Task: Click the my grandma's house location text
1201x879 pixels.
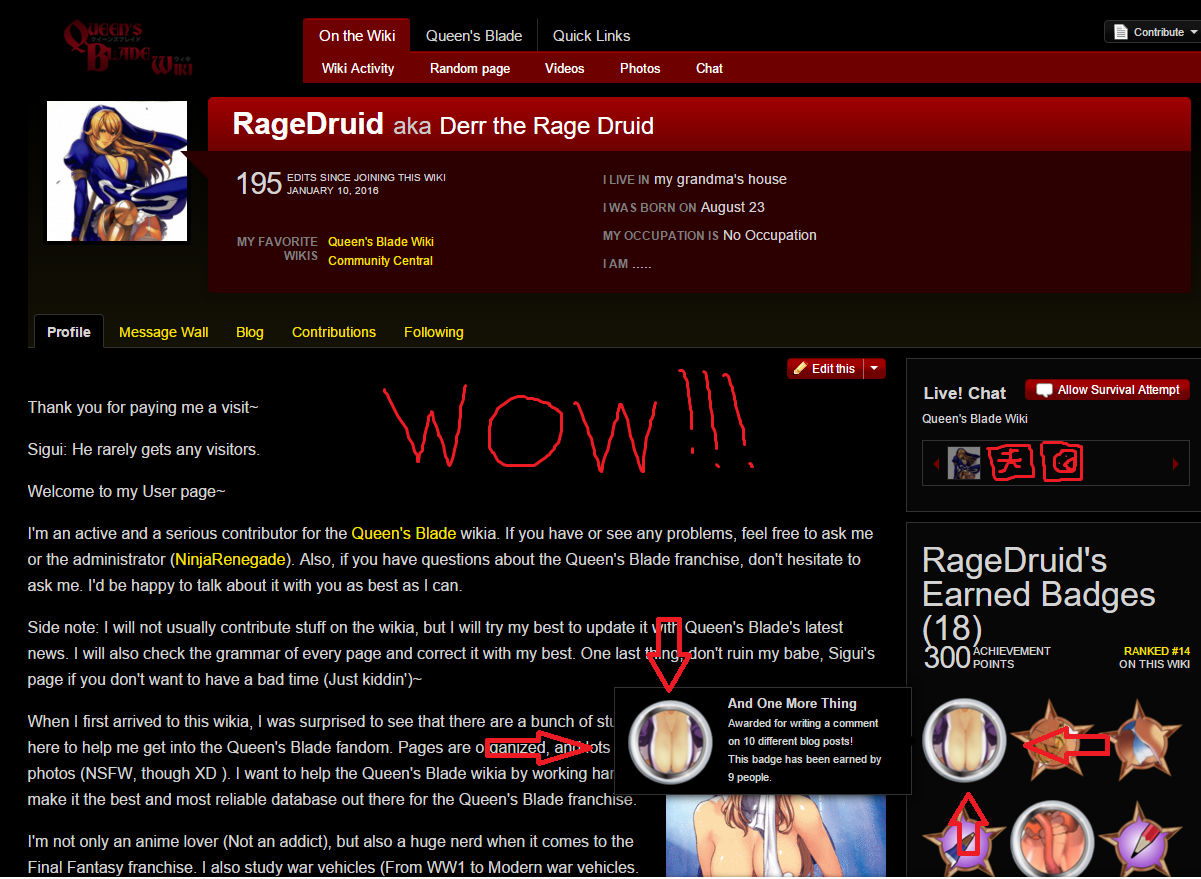Action: tap(720, 179)
